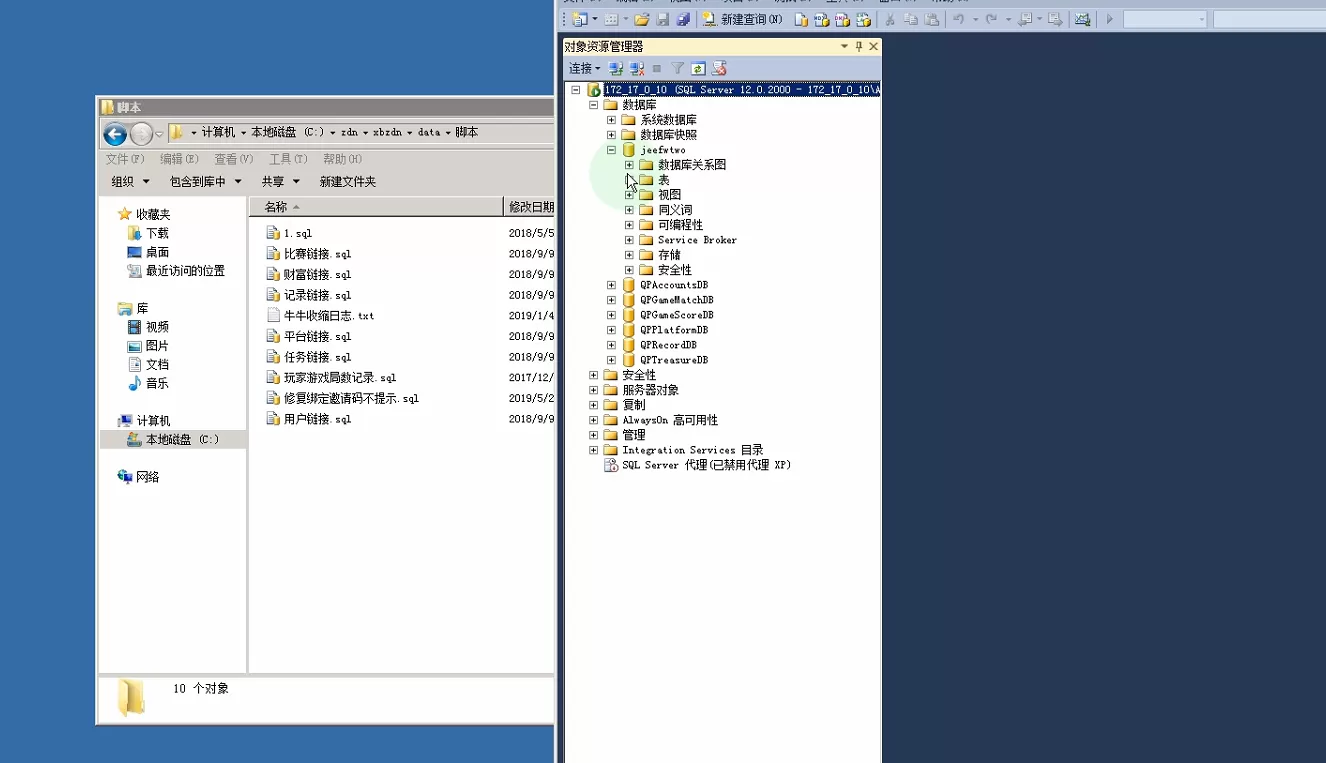Screen dimensions: 1326x763
Task: Expand the QPAccountsDB database node
Action: [x=611, y=285]
